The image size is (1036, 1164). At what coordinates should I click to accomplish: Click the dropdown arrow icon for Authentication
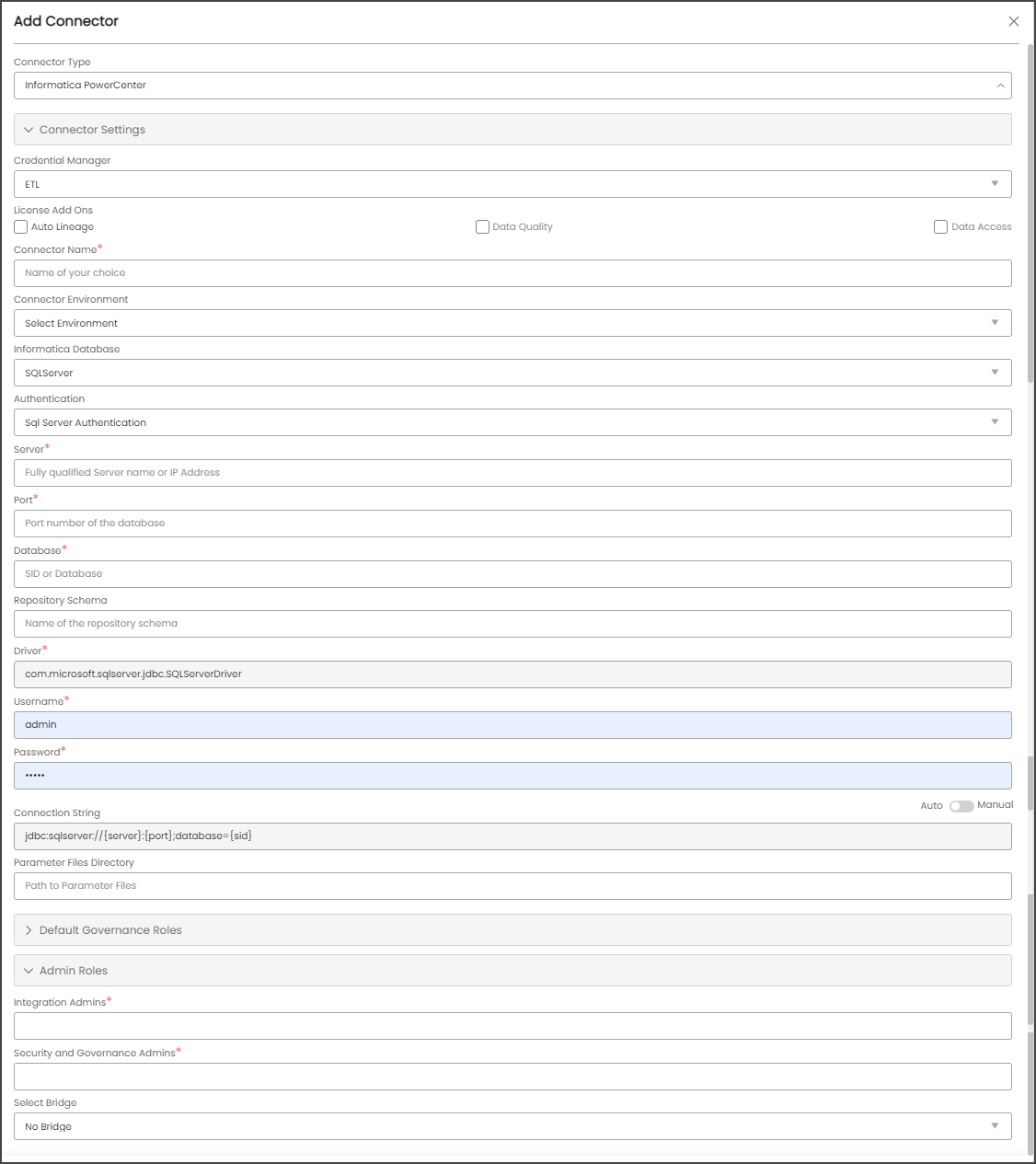click(995, 422)
